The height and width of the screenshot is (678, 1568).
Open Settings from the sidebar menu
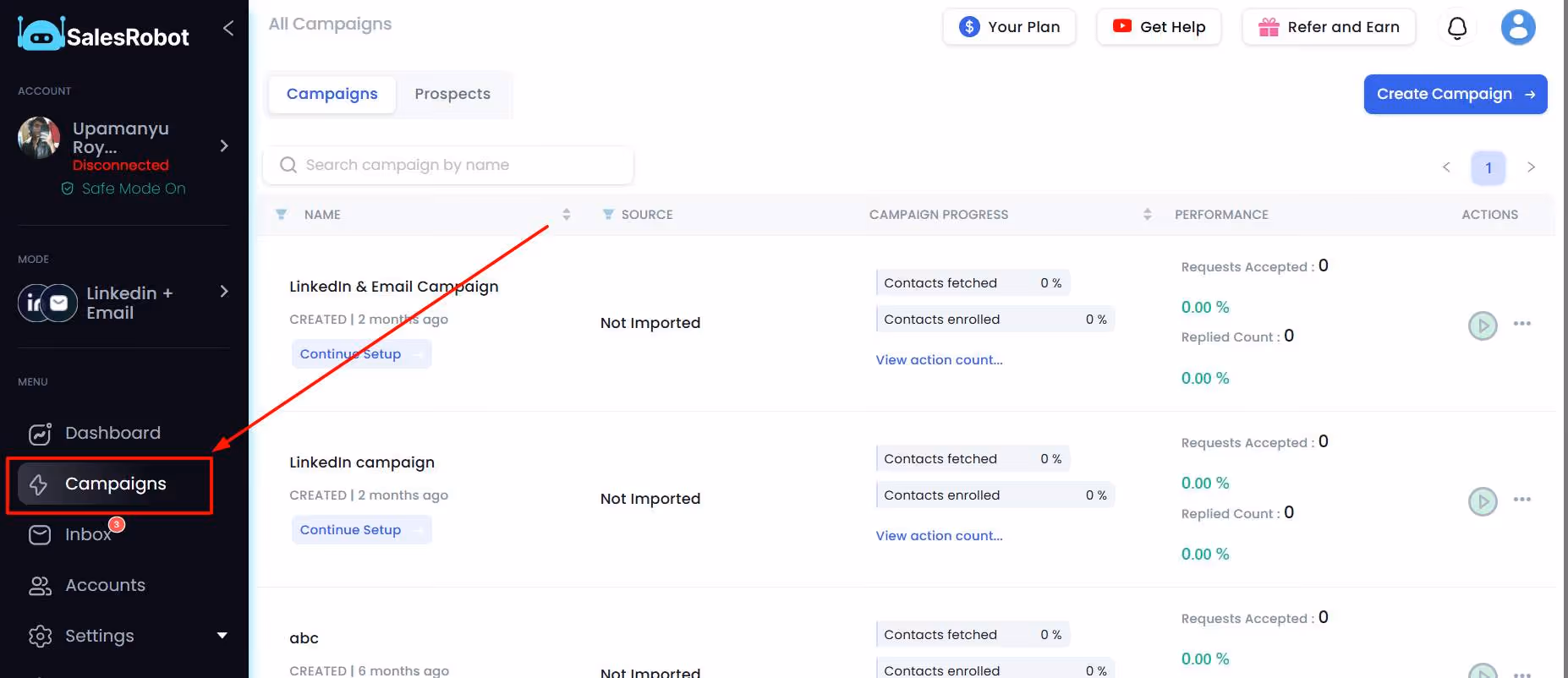click(100, 636)
